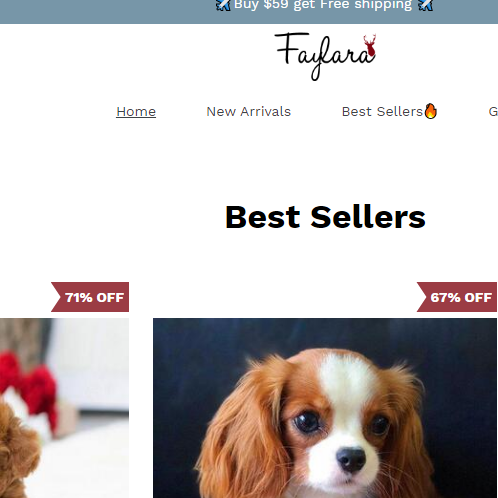Click the large Best Sellers heading
Viewport: 498px width, 498px height.
pos(325,217)
